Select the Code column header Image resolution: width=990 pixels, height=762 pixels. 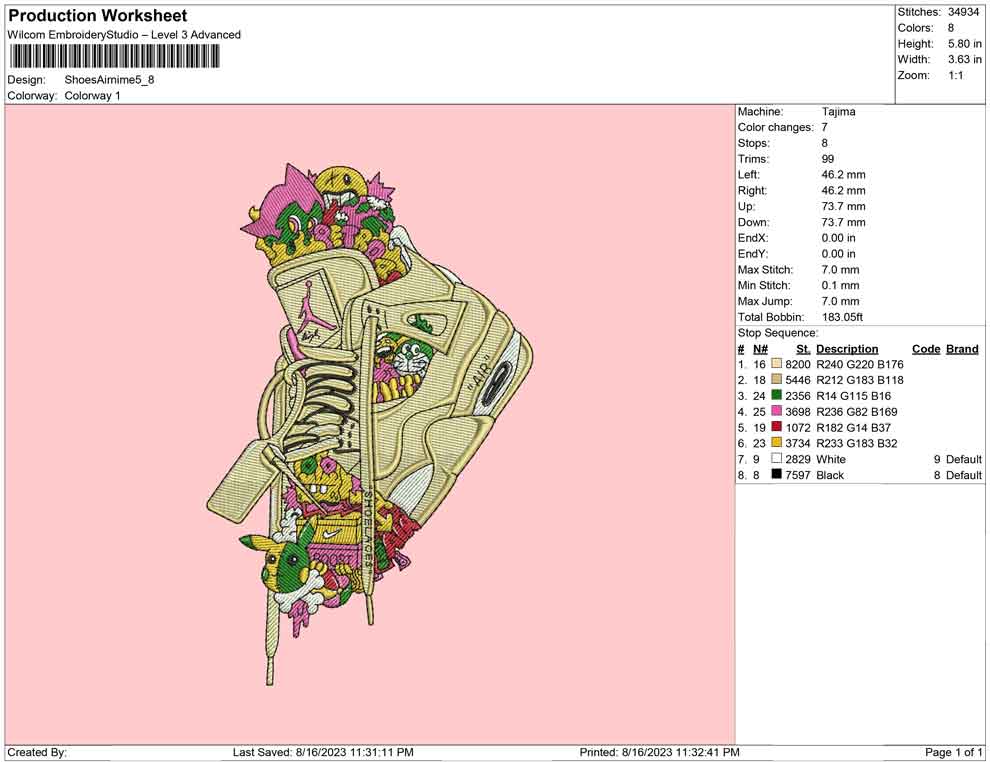point(926,349)
